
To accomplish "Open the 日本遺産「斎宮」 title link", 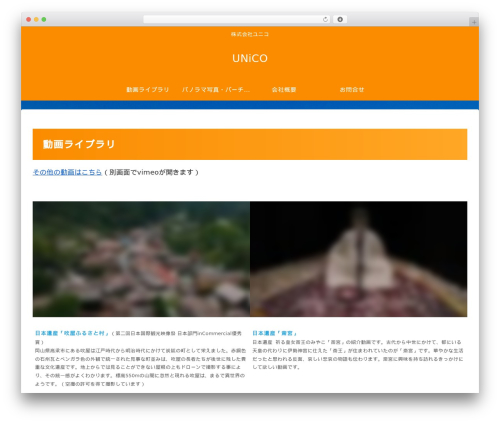I will click(x=275, y=333).
